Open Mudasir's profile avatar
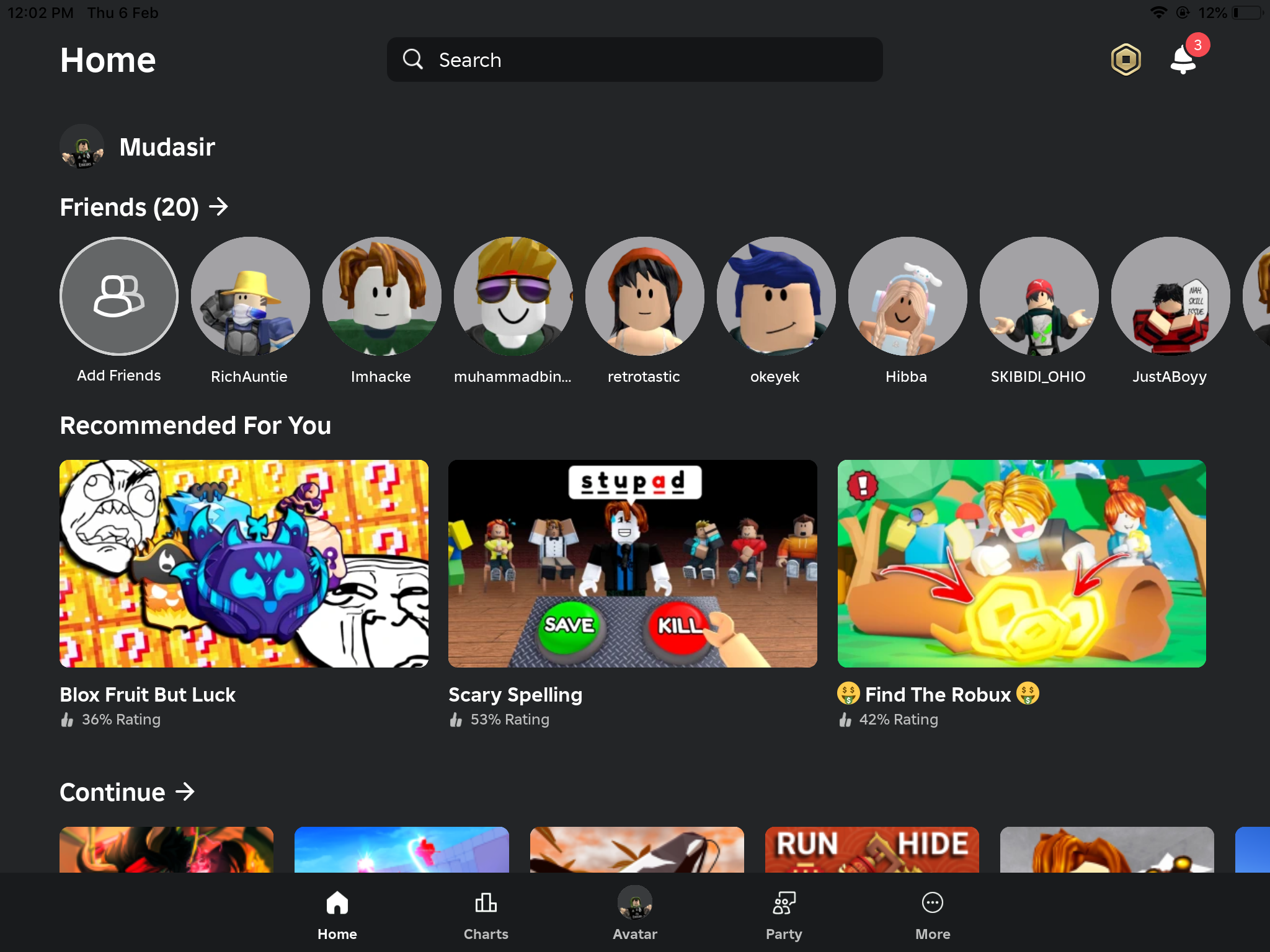Viewport: 1270px width, 952px height. point(82,147)
